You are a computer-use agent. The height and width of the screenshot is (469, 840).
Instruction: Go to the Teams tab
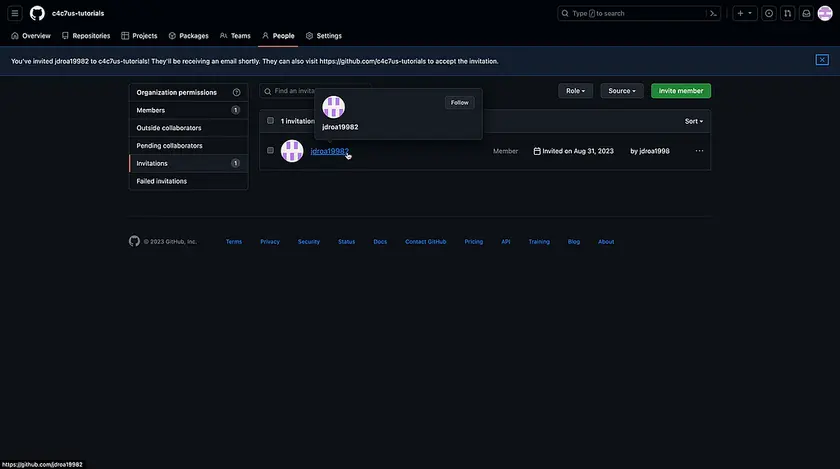(235, 36)
